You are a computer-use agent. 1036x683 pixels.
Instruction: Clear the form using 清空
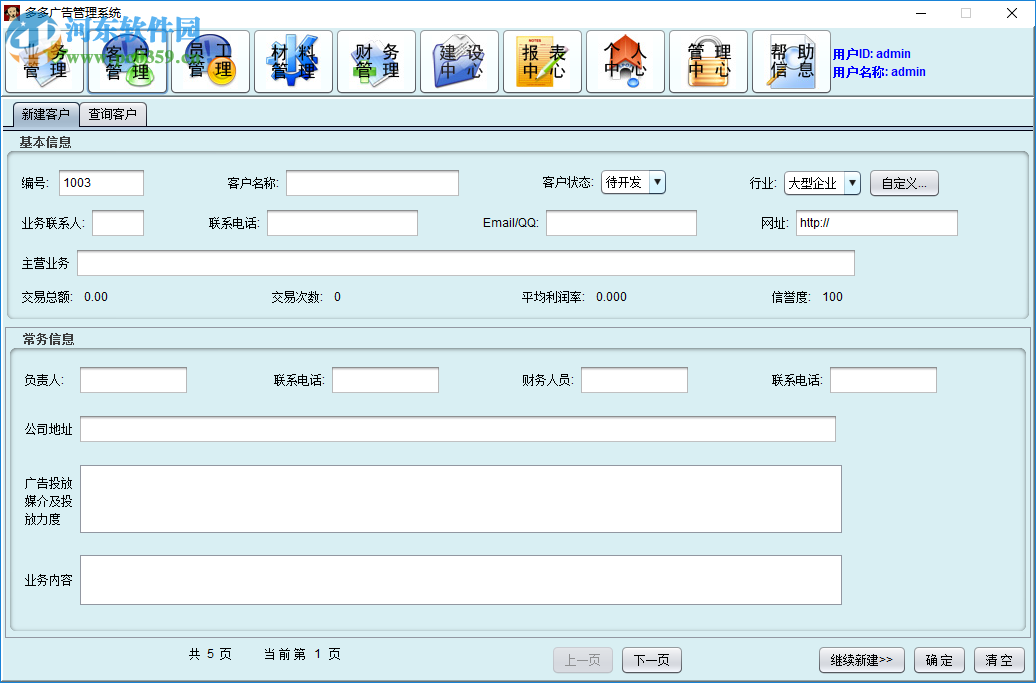click(1000, 660)
